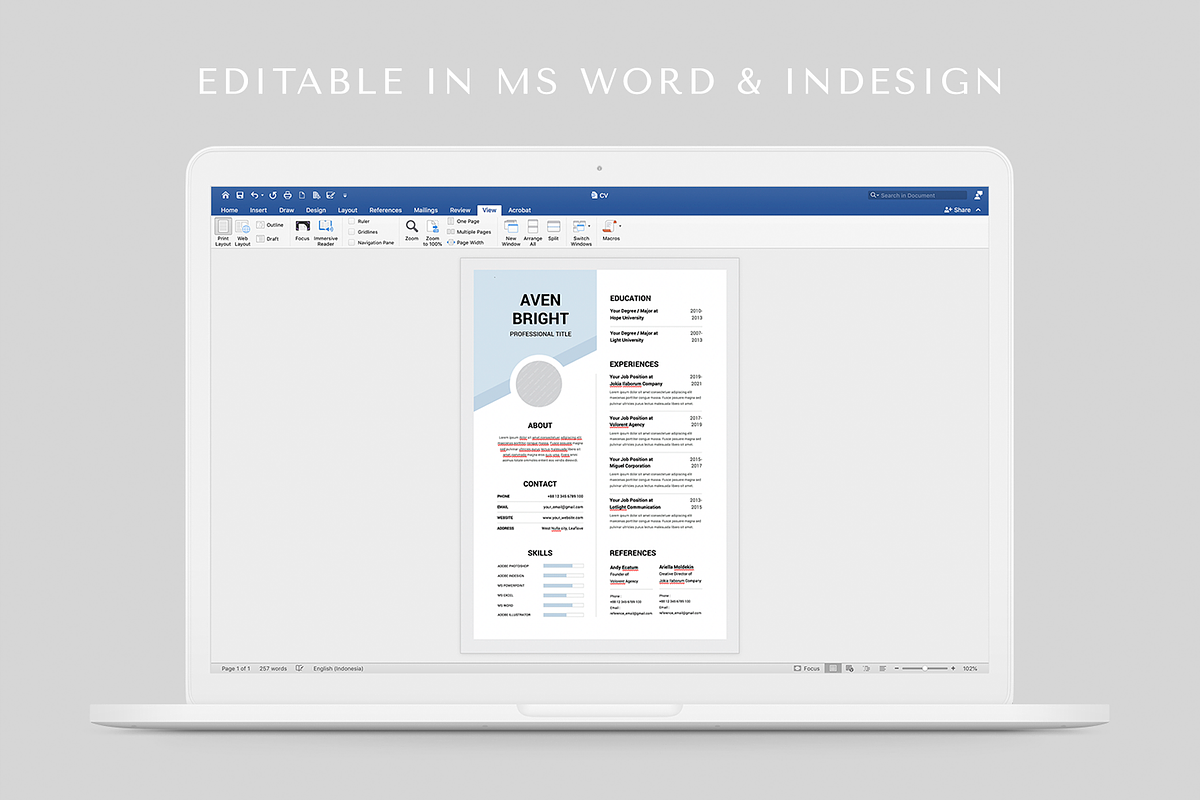Enter Focus mode from the ribbon
The width and height of the screenshot is (1200, 800).
pos(302,233)
